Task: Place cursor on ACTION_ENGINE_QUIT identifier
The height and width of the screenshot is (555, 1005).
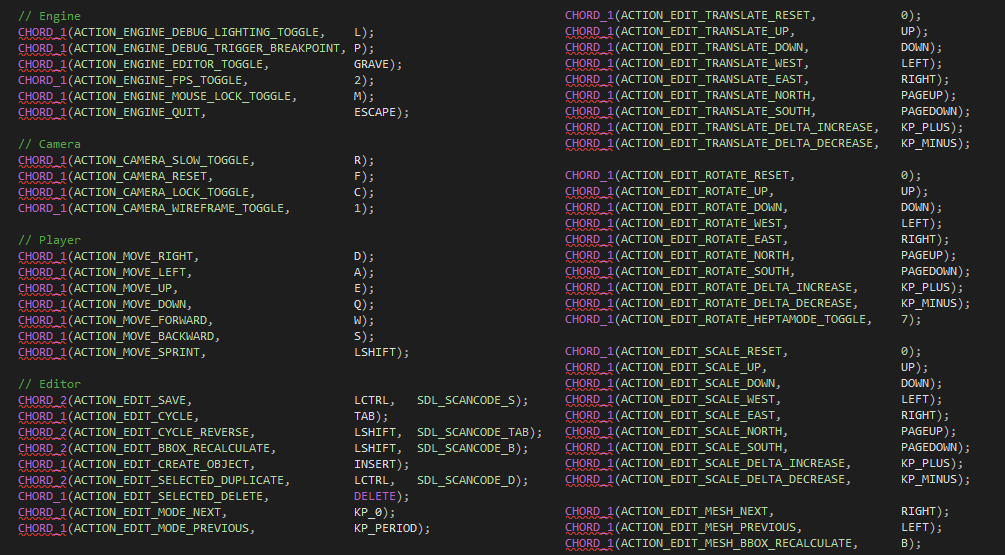Action: 140,112
